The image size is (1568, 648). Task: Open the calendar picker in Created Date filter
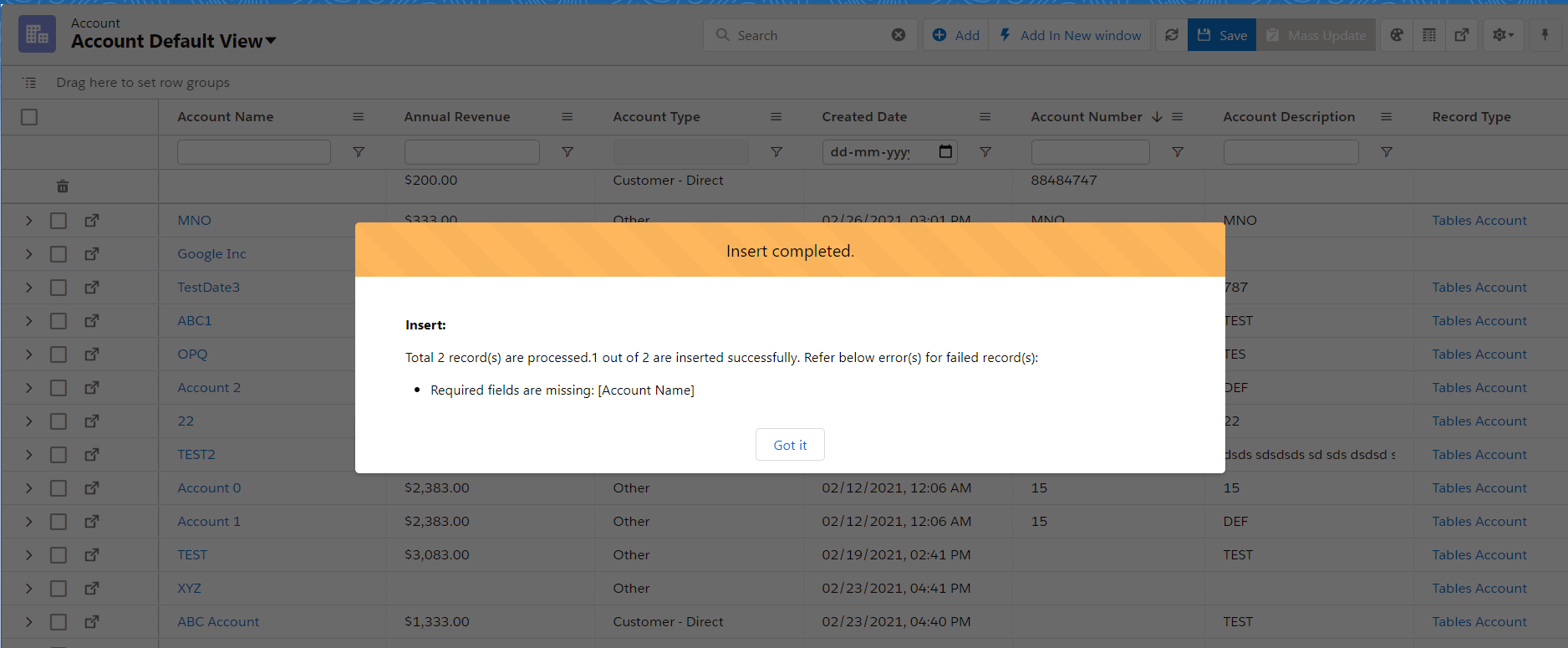[945, 152]
